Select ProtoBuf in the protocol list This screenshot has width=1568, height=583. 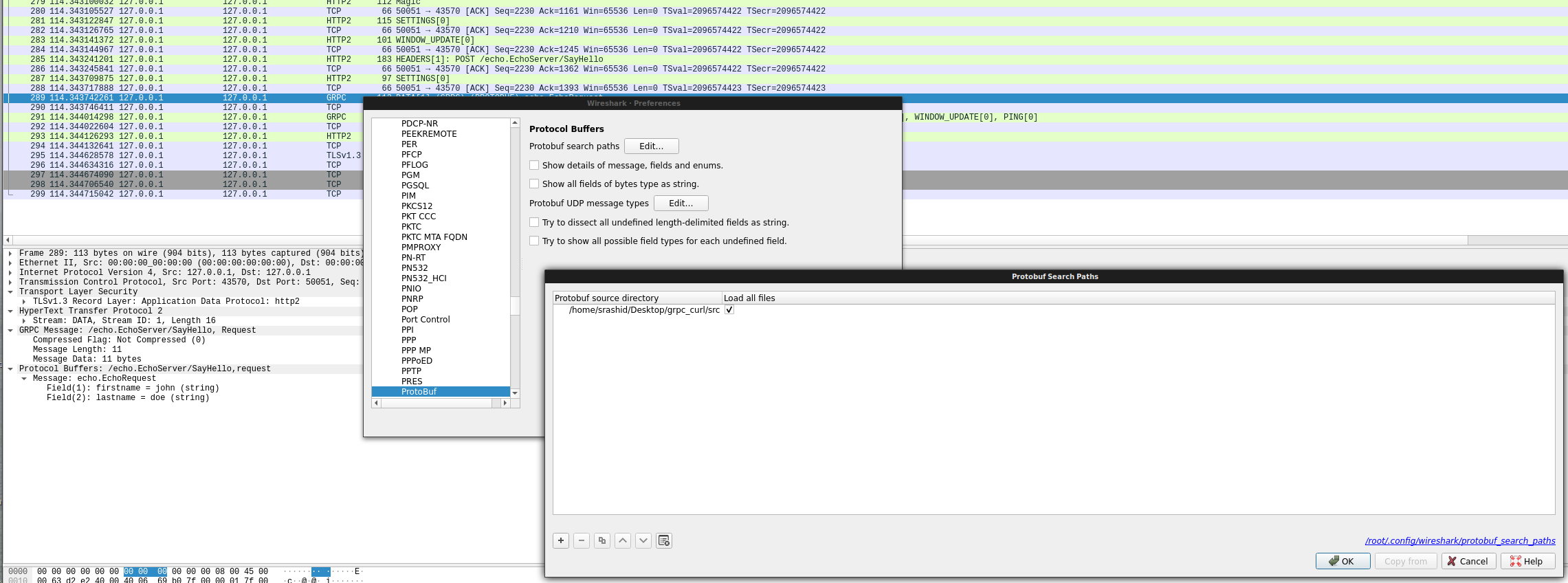(441, 392)
